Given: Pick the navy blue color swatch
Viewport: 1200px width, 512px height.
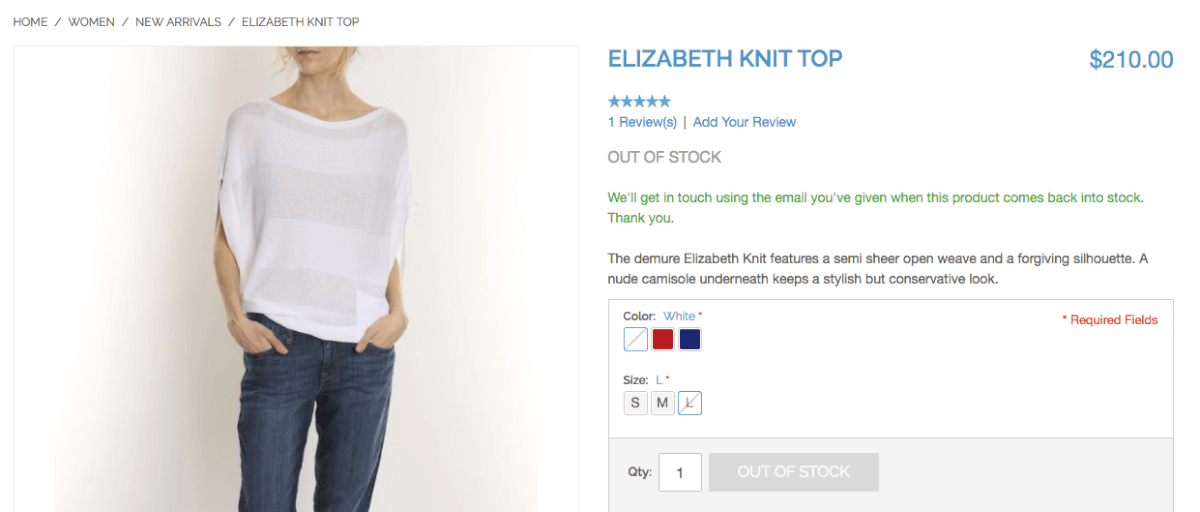Looking at the screenshot, I should (x=690, y=340).
